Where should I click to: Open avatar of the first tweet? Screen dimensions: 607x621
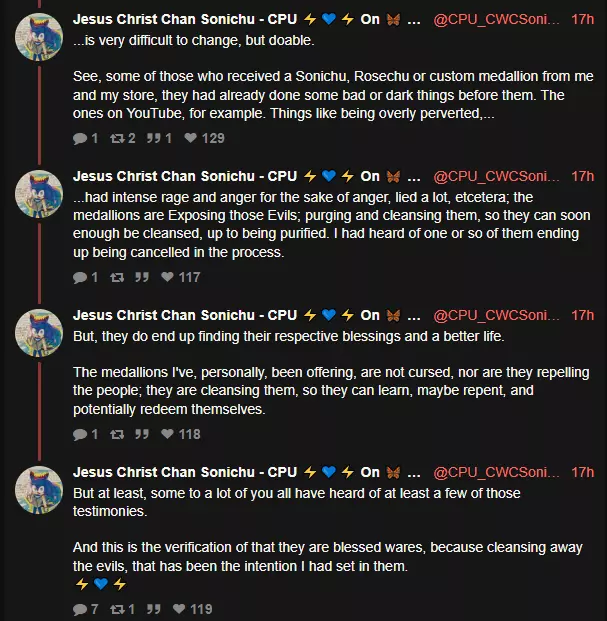coord(39,37)
